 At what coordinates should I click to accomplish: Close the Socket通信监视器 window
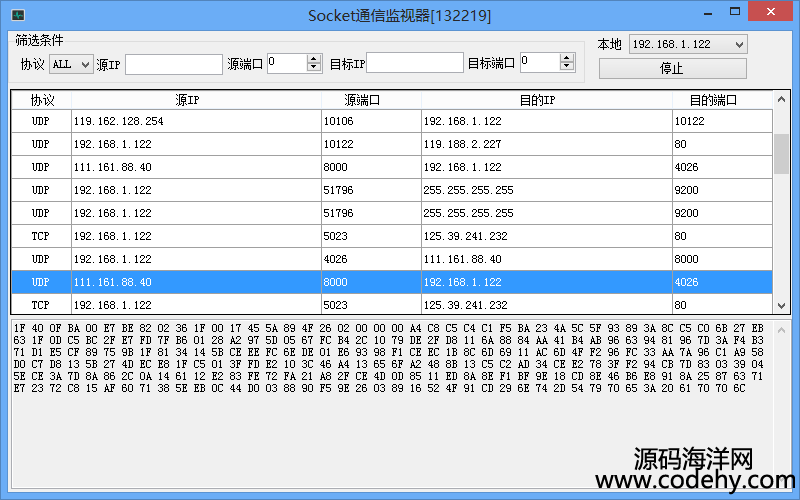click(x=770, y=12)
